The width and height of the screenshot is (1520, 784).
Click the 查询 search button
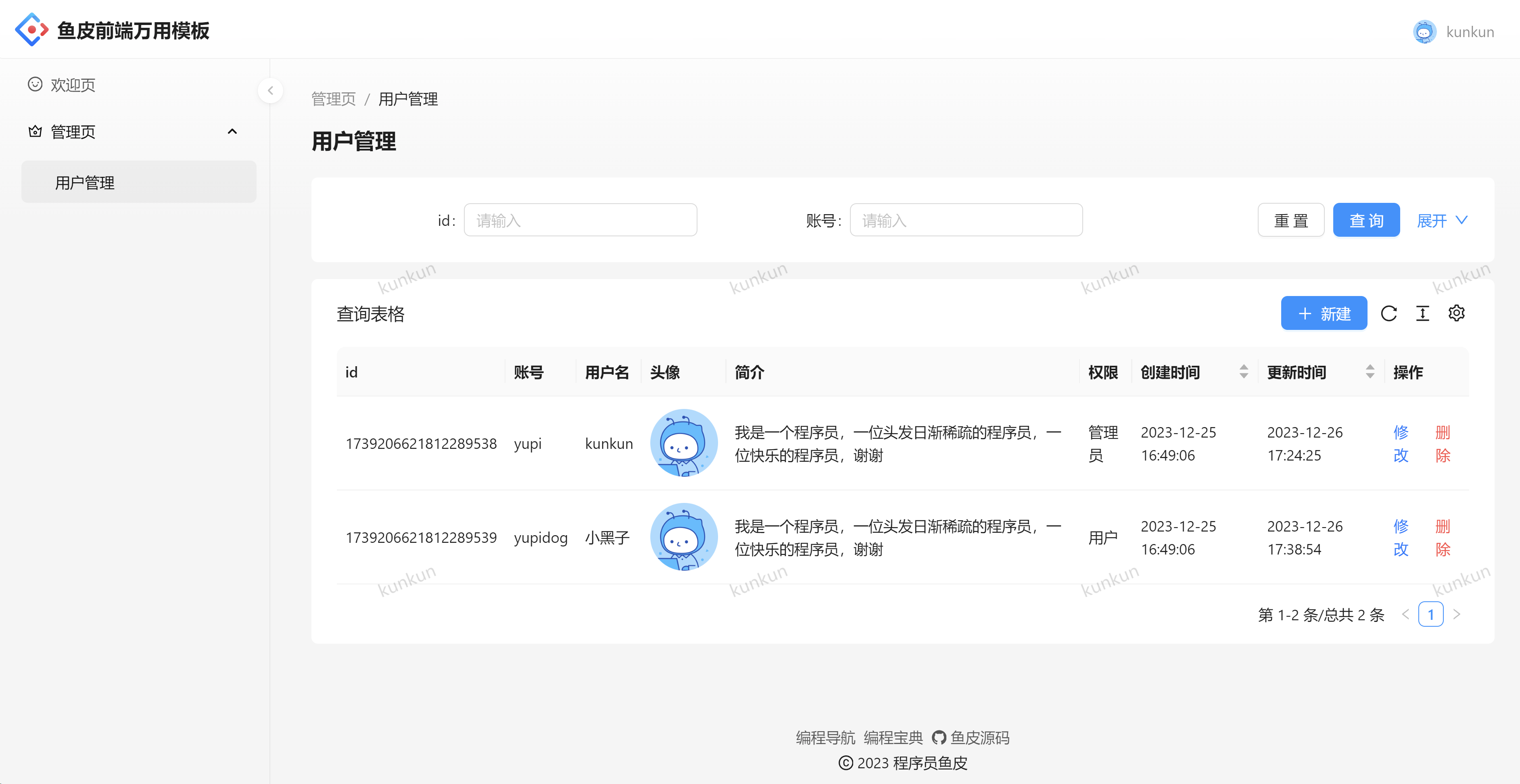point(1366,221)
